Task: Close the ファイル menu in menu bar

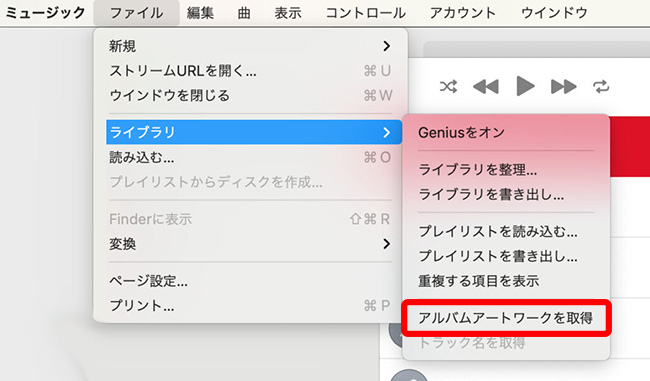Action: point(136,13)
